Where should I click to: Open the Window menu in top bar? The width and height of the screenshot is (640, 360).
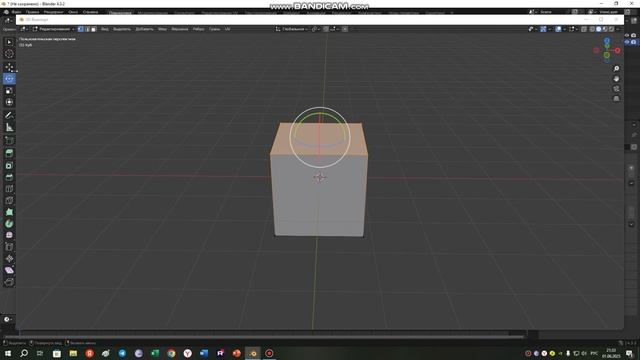coord(73,12)
